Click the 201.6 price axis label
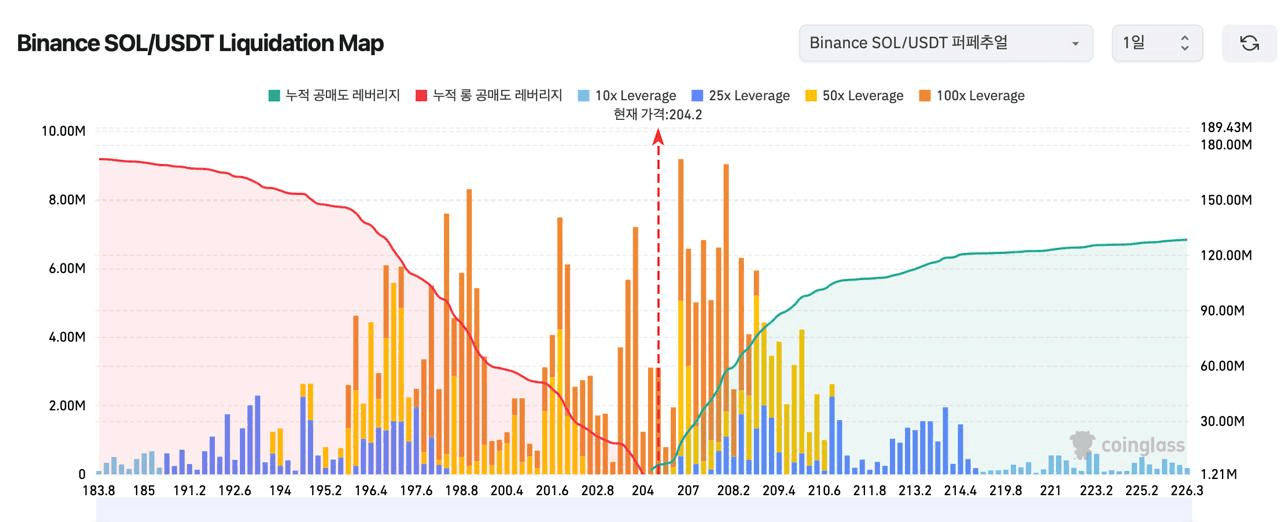Image resolution: width=1280 pixels, height=522 pixels. pyautogui.click(x=552, y=491)
